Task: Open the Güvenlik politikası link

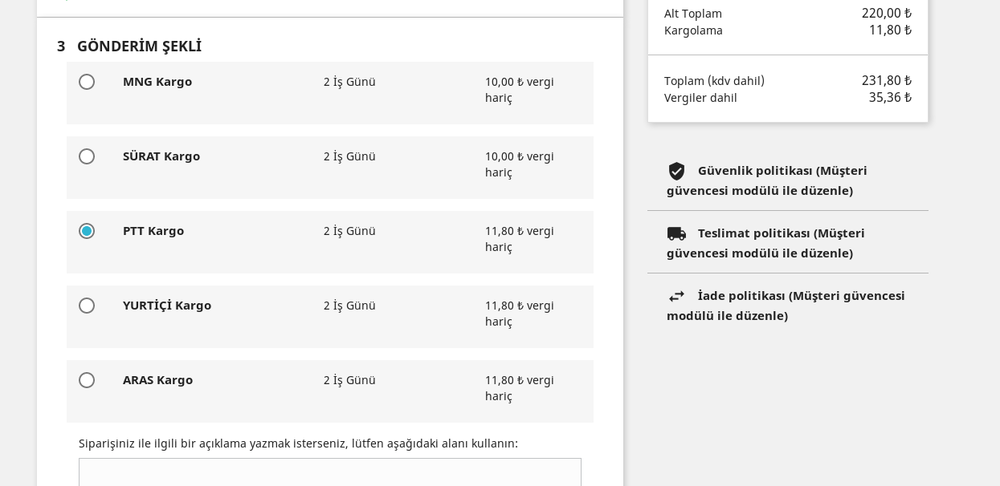Action: [x=767, y=181]
